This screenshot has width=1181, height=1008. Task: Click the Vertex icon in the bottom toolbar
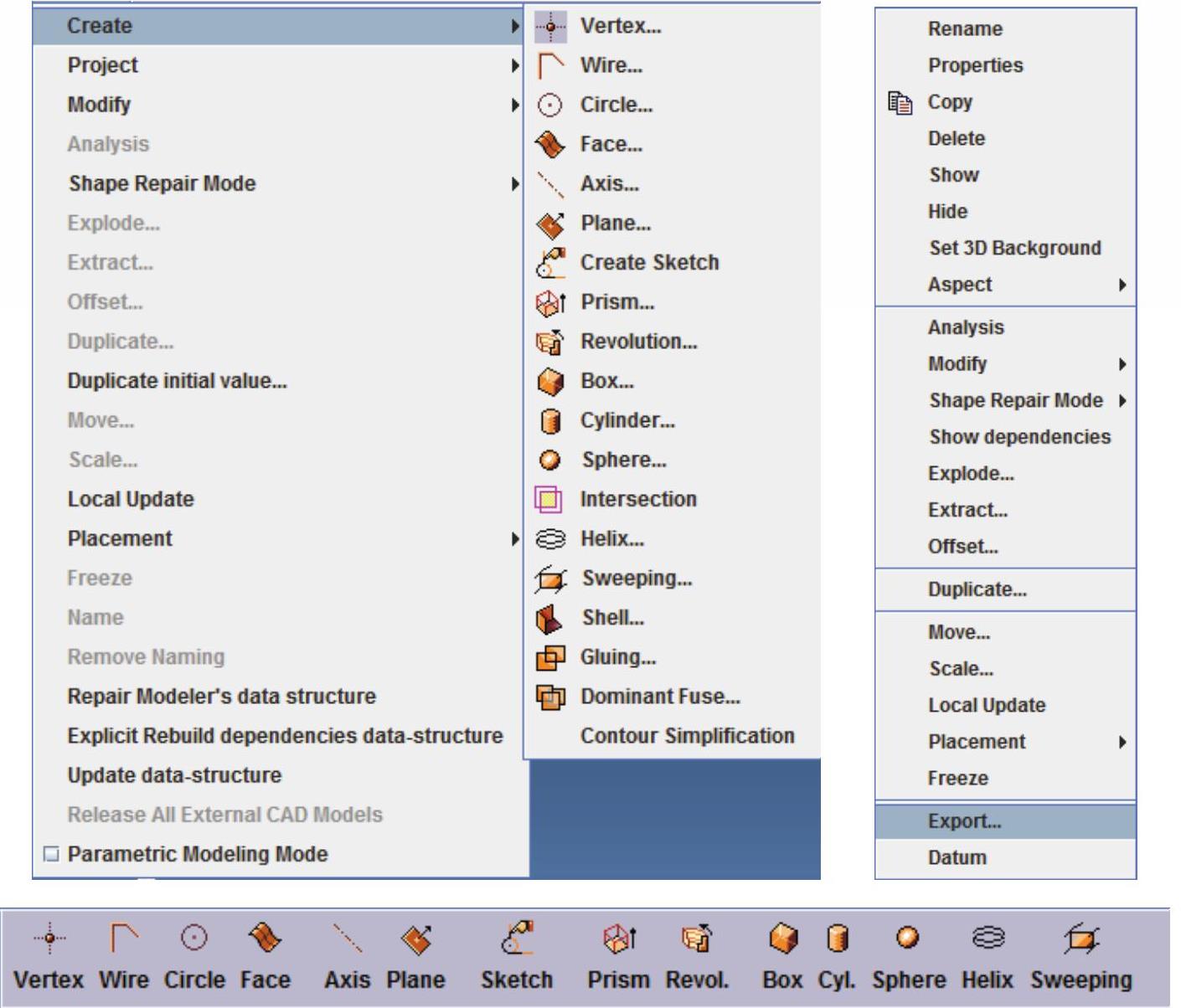point(49,939)
